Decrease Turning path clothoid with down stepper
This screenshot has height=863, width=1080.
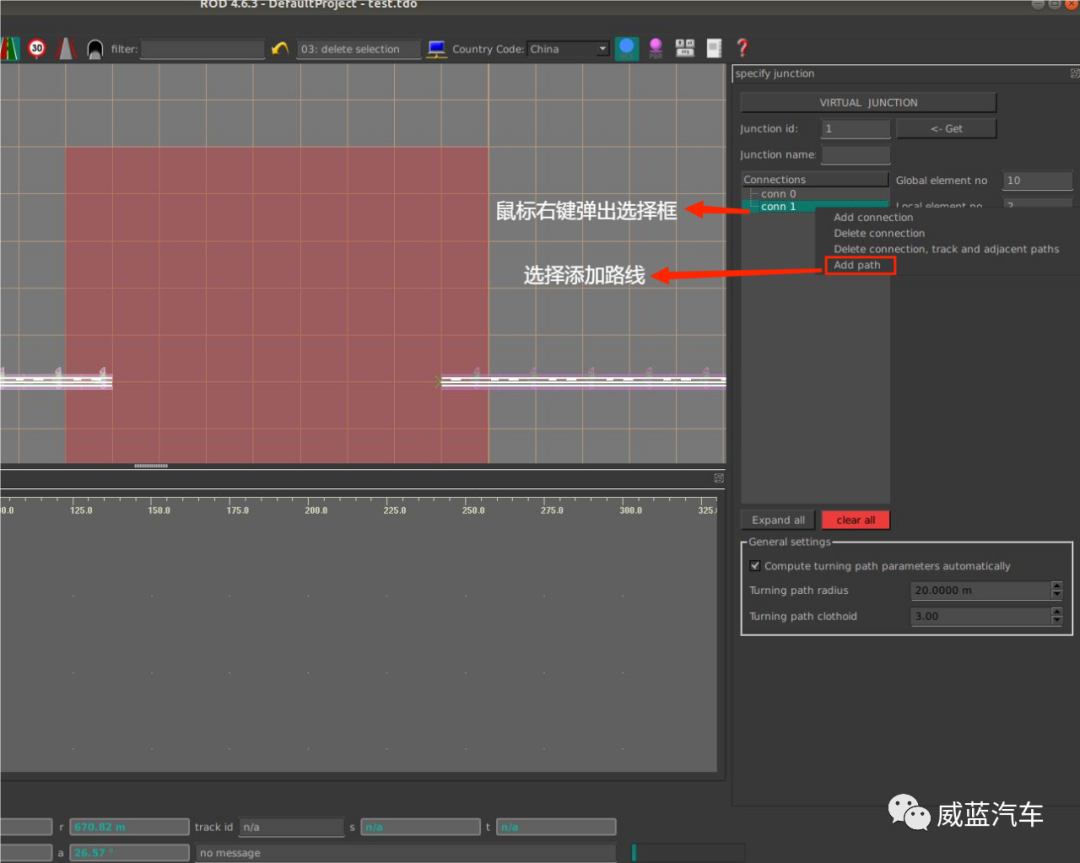coord(1057,621)
